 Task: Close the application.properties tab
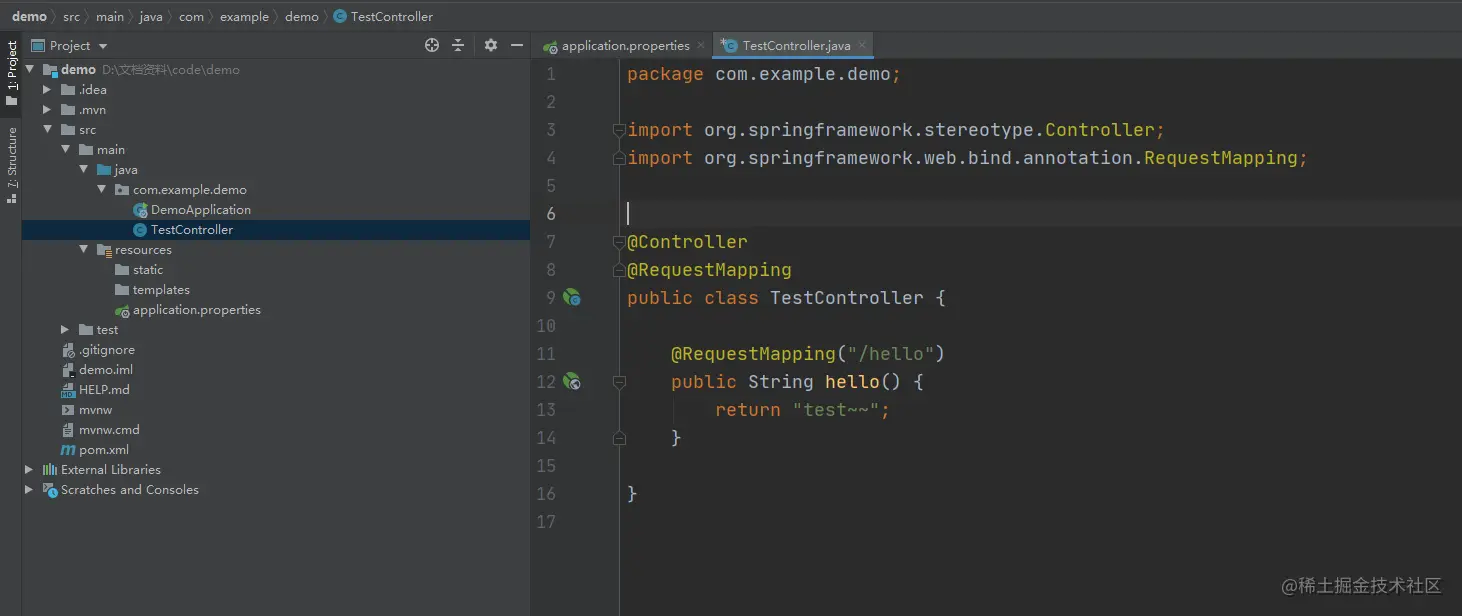[x=701, y=45]
